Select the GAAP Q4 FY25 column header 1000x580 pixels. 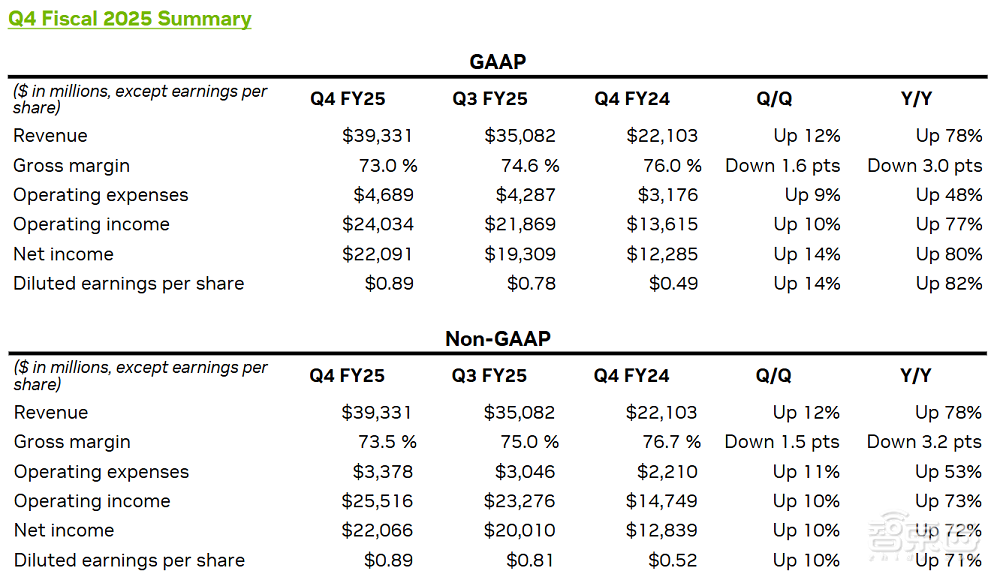tap(347, 99)
